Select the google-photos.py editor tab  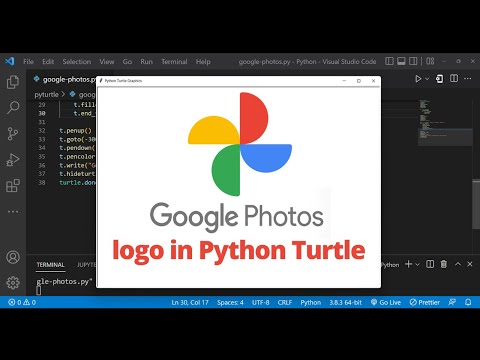(65, 79)
